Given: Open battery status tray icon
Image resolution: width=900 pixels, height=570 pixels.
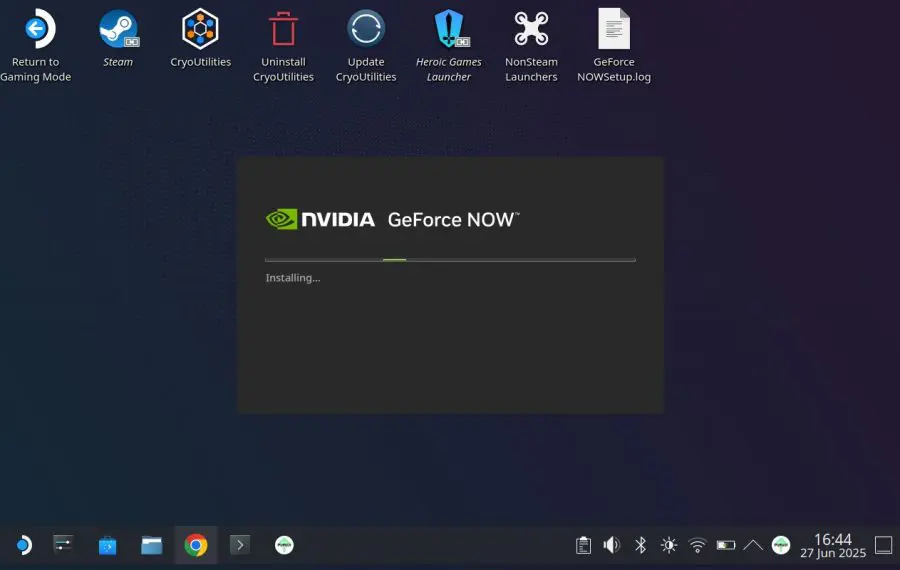Looking at the screenshot, I should 726,545.
